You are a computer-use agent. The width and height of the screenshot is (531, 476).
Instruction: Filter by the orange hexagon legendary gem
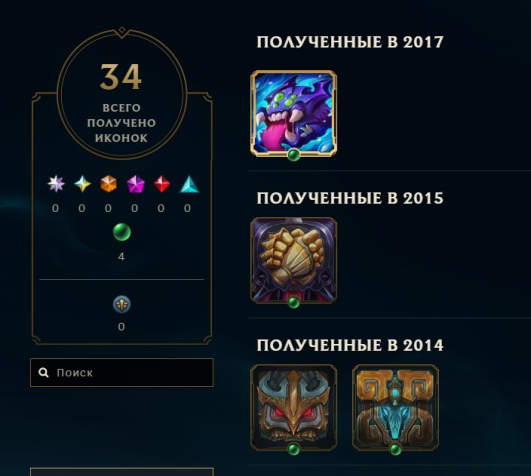point(108,184)
